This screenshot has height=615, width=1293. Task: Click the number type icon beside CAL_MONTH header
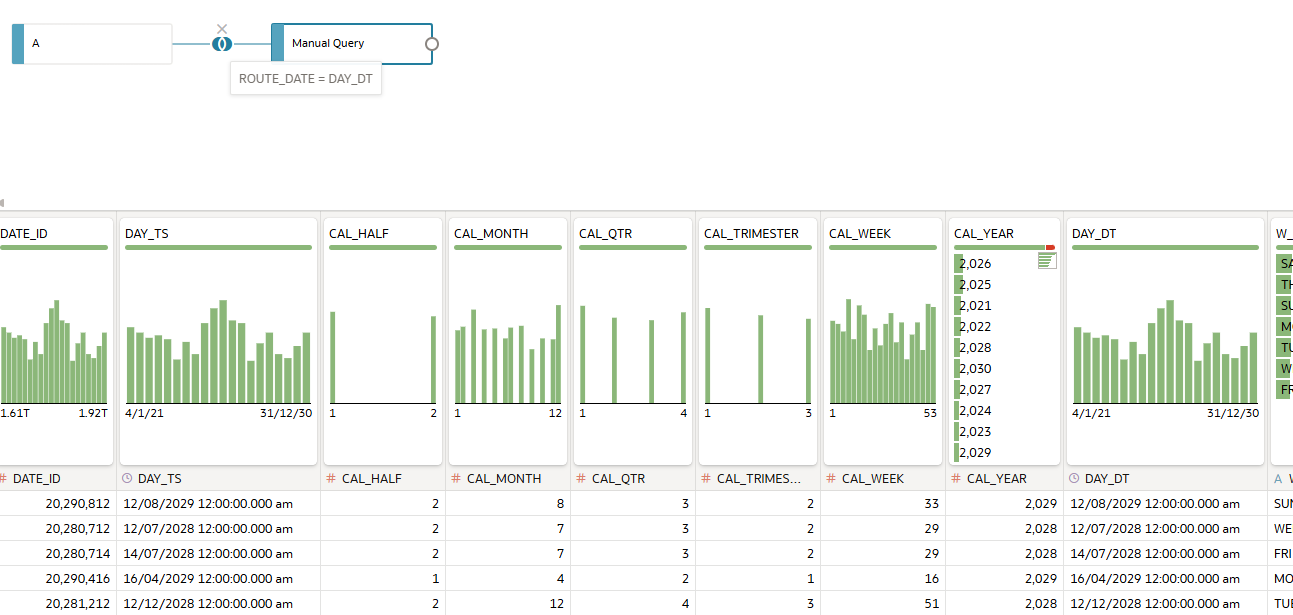pos(456,479)
